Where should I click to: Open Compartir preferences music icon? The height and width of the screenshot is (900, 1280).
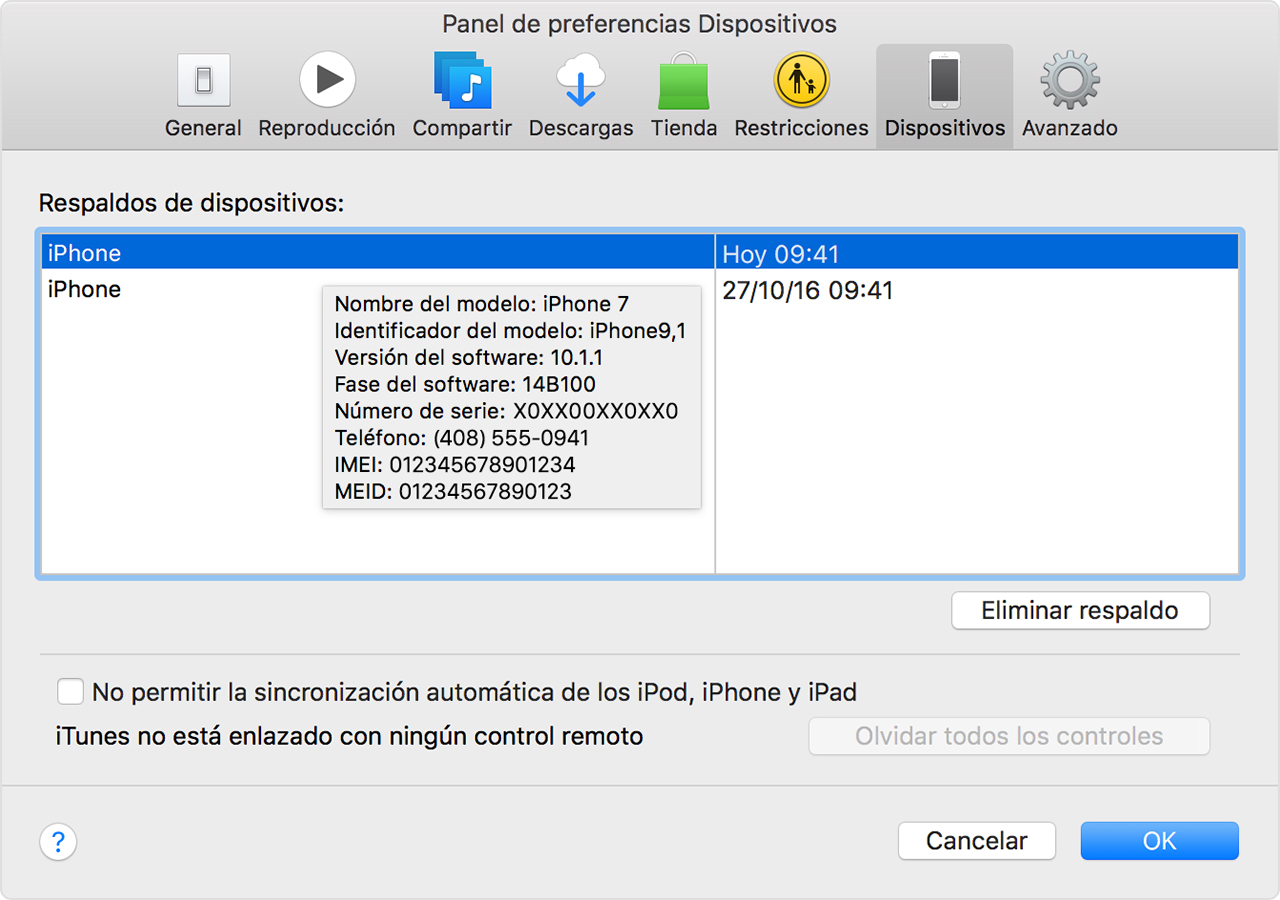462,80
